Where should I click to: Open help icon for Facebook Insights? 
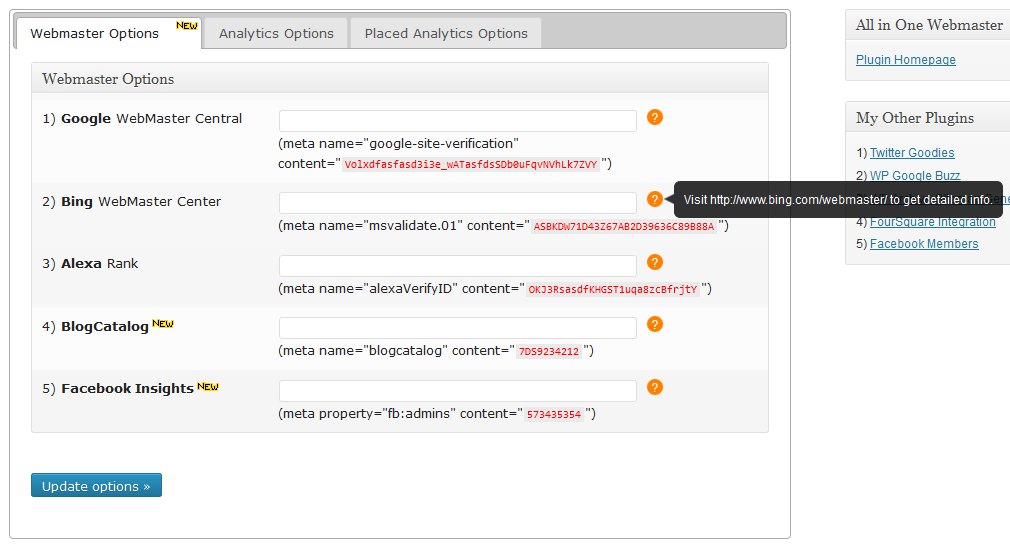654,387
